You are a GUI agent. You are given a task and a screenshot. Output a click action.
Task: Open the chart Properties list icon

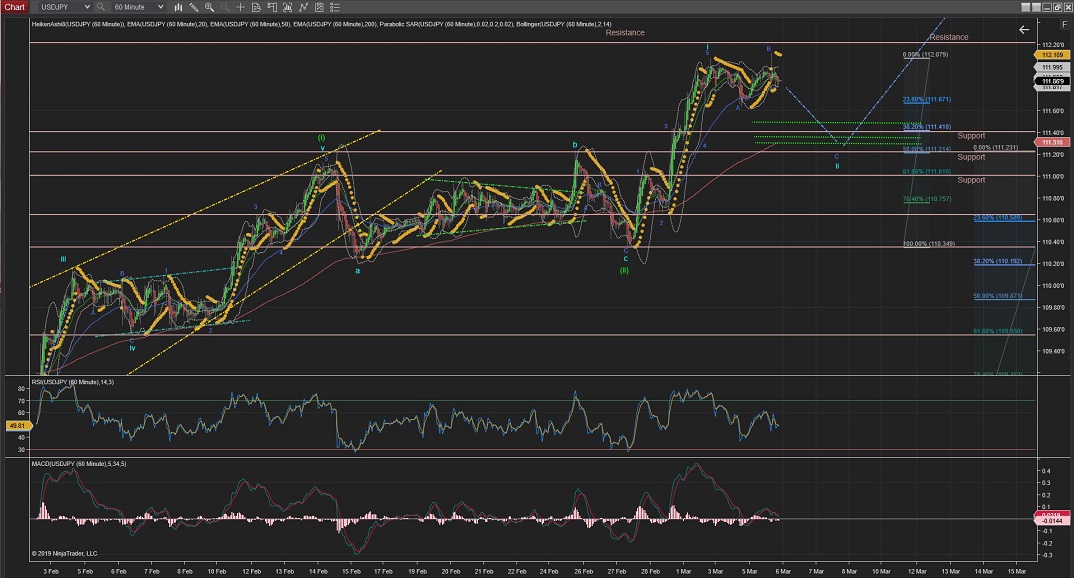click(334, 7)
